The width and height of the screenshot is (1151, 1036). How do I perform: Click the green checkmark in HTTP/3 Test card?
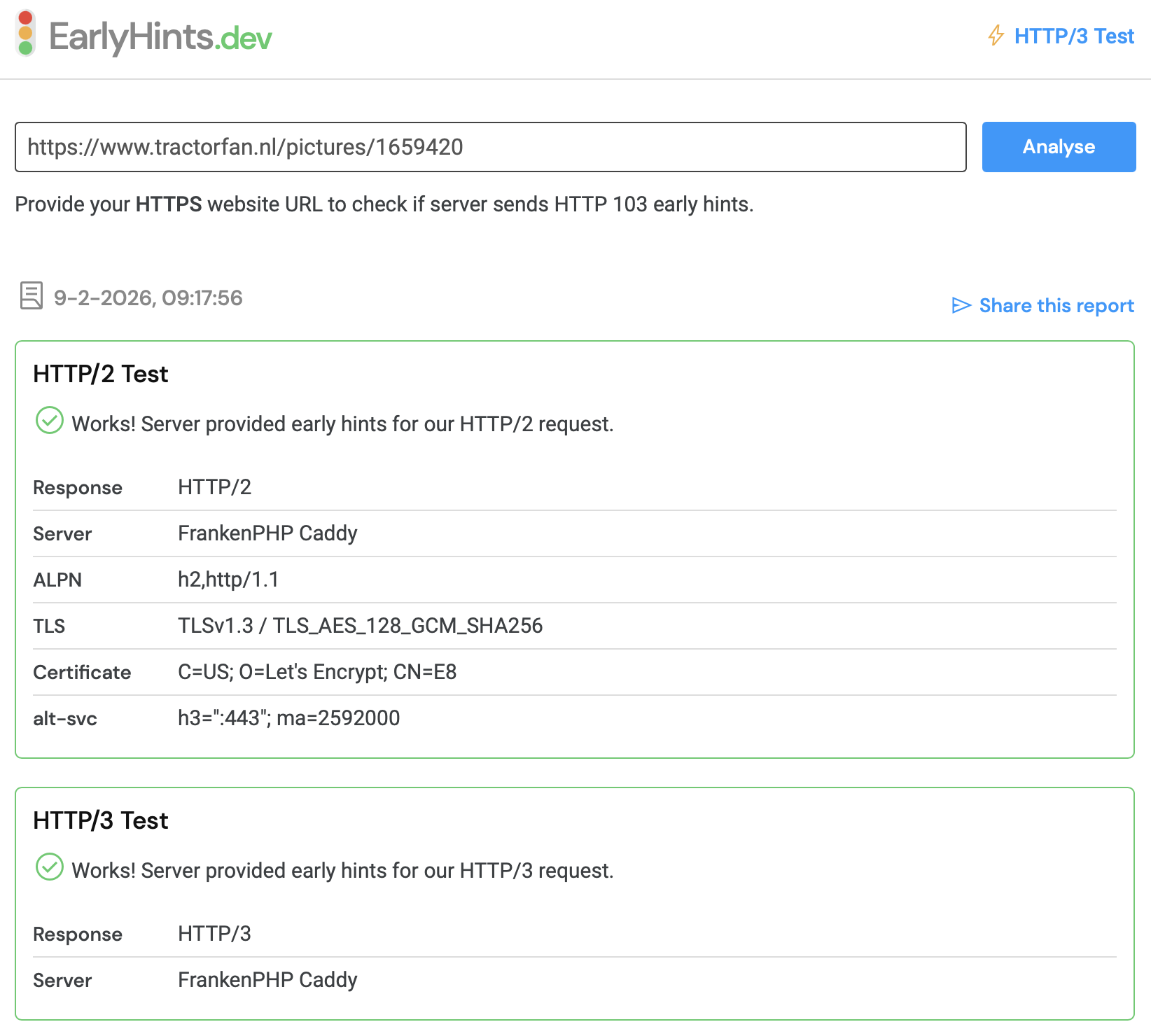pos(50,867)
